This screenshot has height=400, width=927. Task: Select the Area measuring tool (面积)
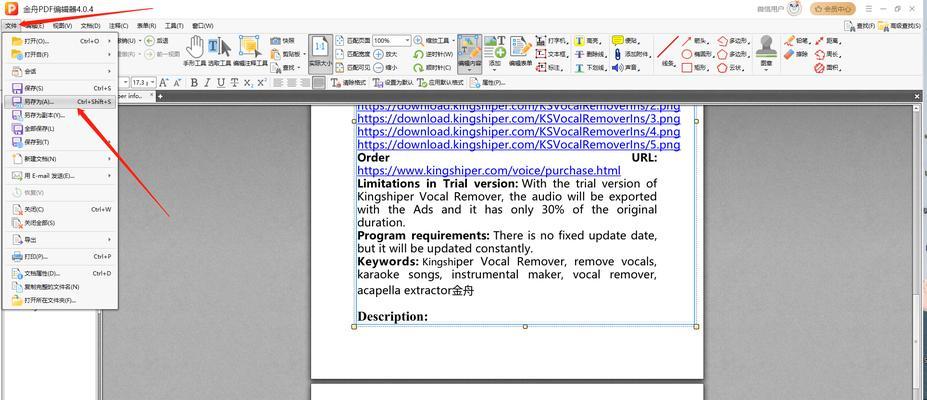point(827,67)
